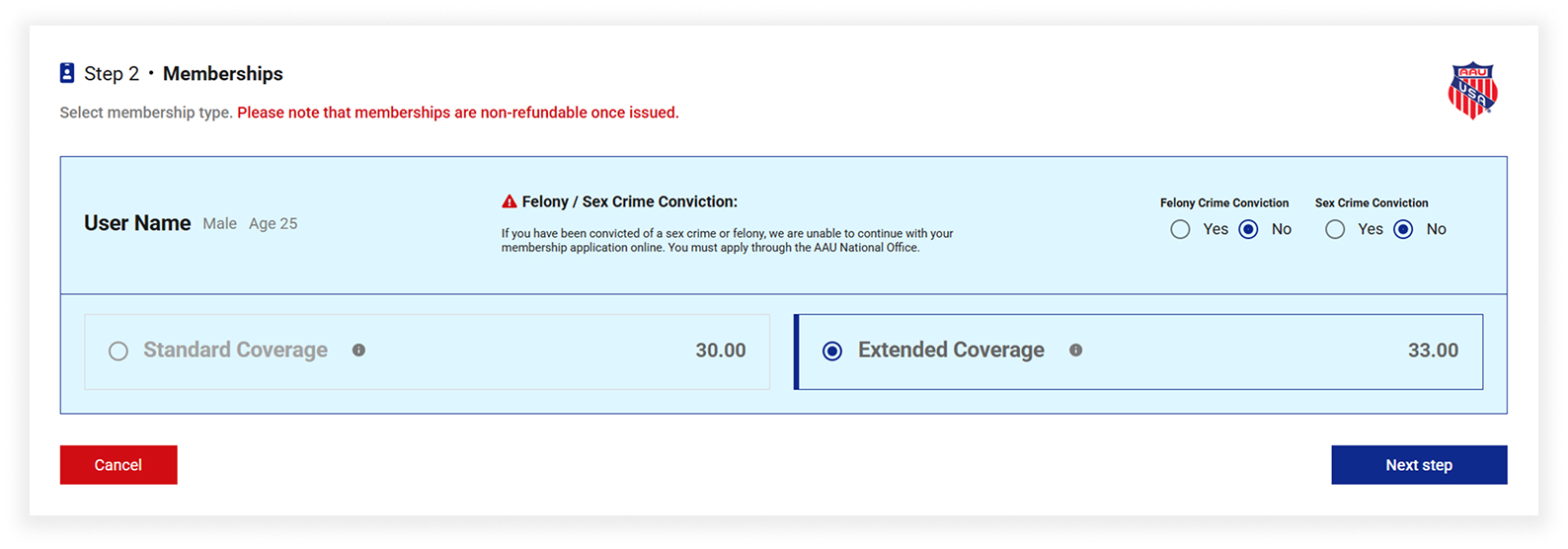
Task: Open the Extended Coverage info icon
Action: [x=1075, y=351]
